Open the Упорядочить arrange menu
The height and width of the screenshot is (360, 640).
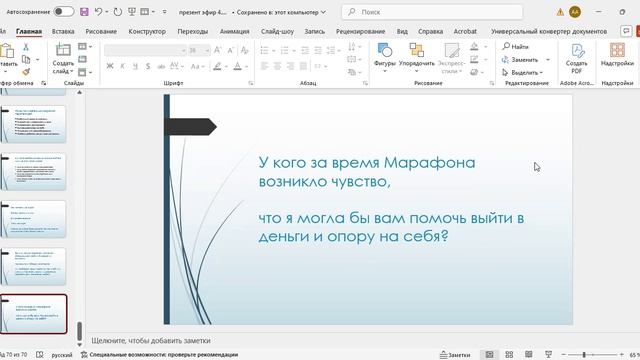click(x=416, y=57)
